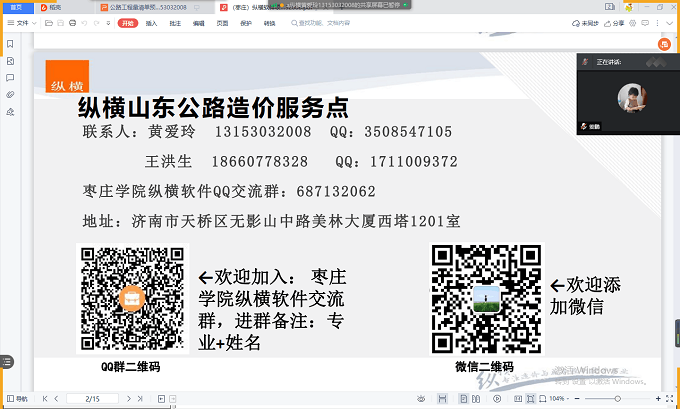Open the thumbnail panel in left sidebar
The width and height of the screenshot is (680, 409).
(x=10, y=60)
